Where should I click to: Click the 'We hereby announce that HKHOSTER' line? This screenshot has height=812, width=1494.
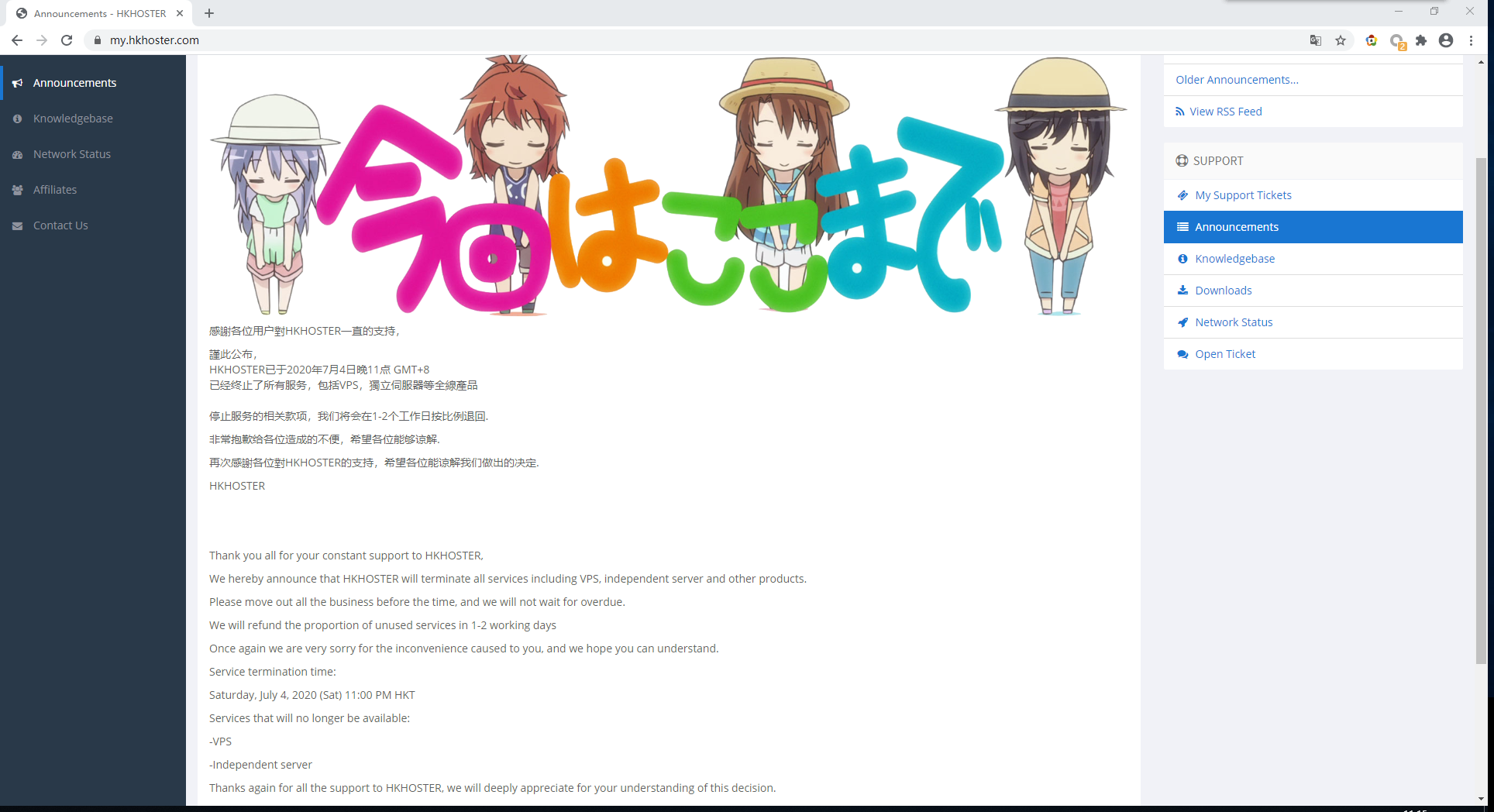point(508,579)
